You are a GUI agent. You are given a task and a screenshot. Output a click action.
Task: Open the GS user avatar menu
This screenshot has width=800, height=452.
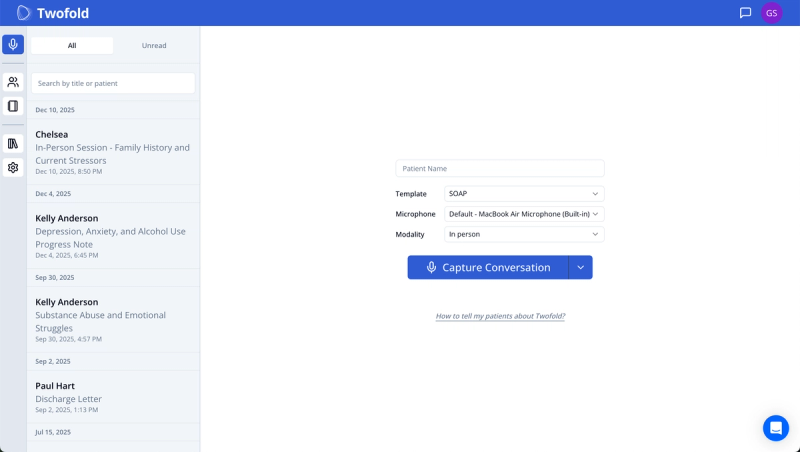tap(771, 13)
